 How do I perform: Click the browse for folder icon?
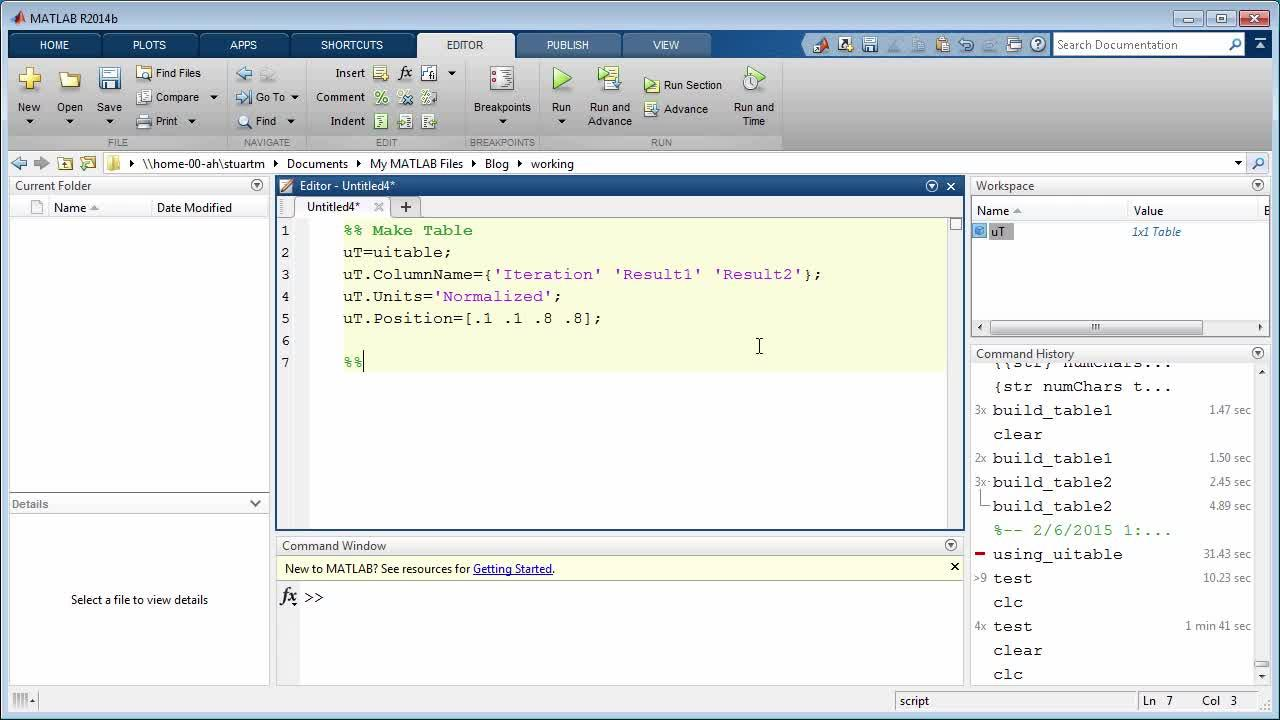(87, 163)
